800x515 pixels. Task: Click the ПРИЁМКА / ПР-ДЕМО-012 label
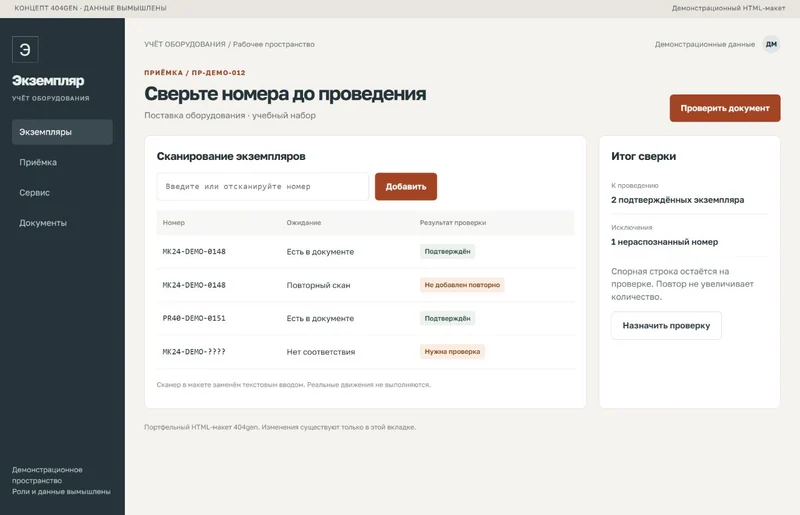coord(195,72)
